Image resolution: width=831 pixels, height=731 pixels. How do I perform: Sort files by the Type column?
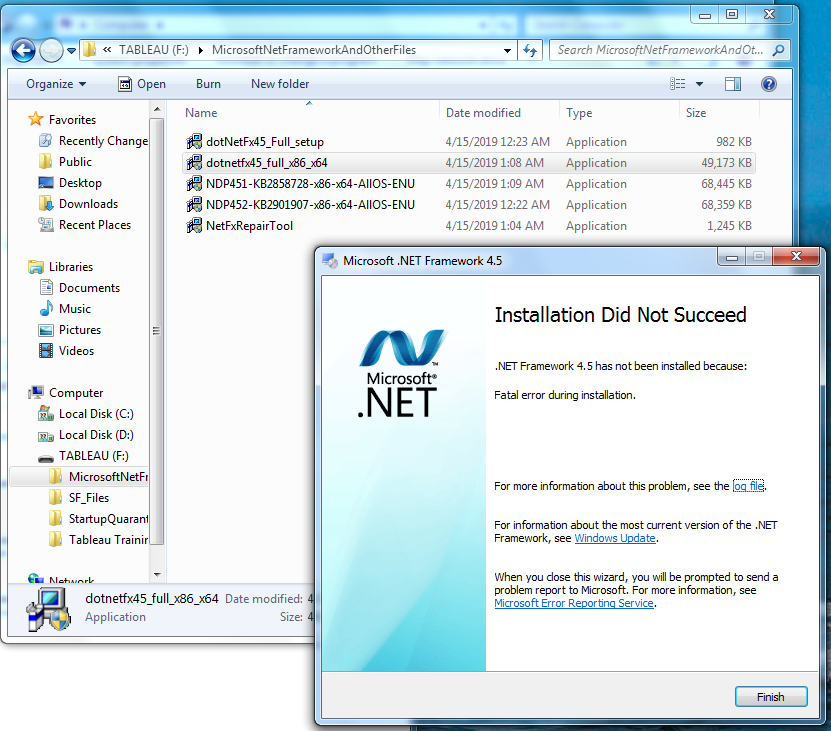[579, 113]
